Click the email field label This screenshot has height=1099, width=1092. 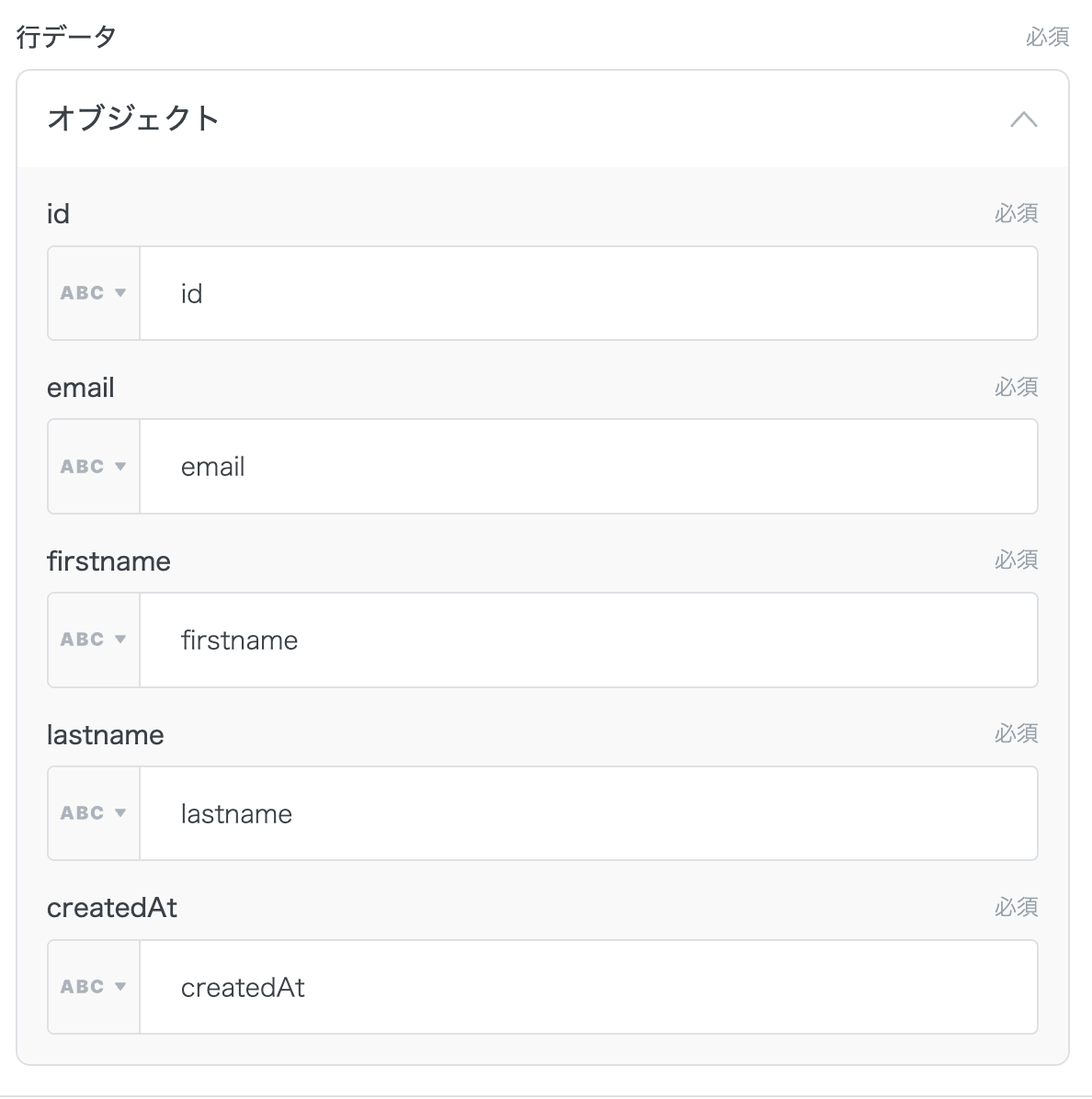[x=81, y=388]
